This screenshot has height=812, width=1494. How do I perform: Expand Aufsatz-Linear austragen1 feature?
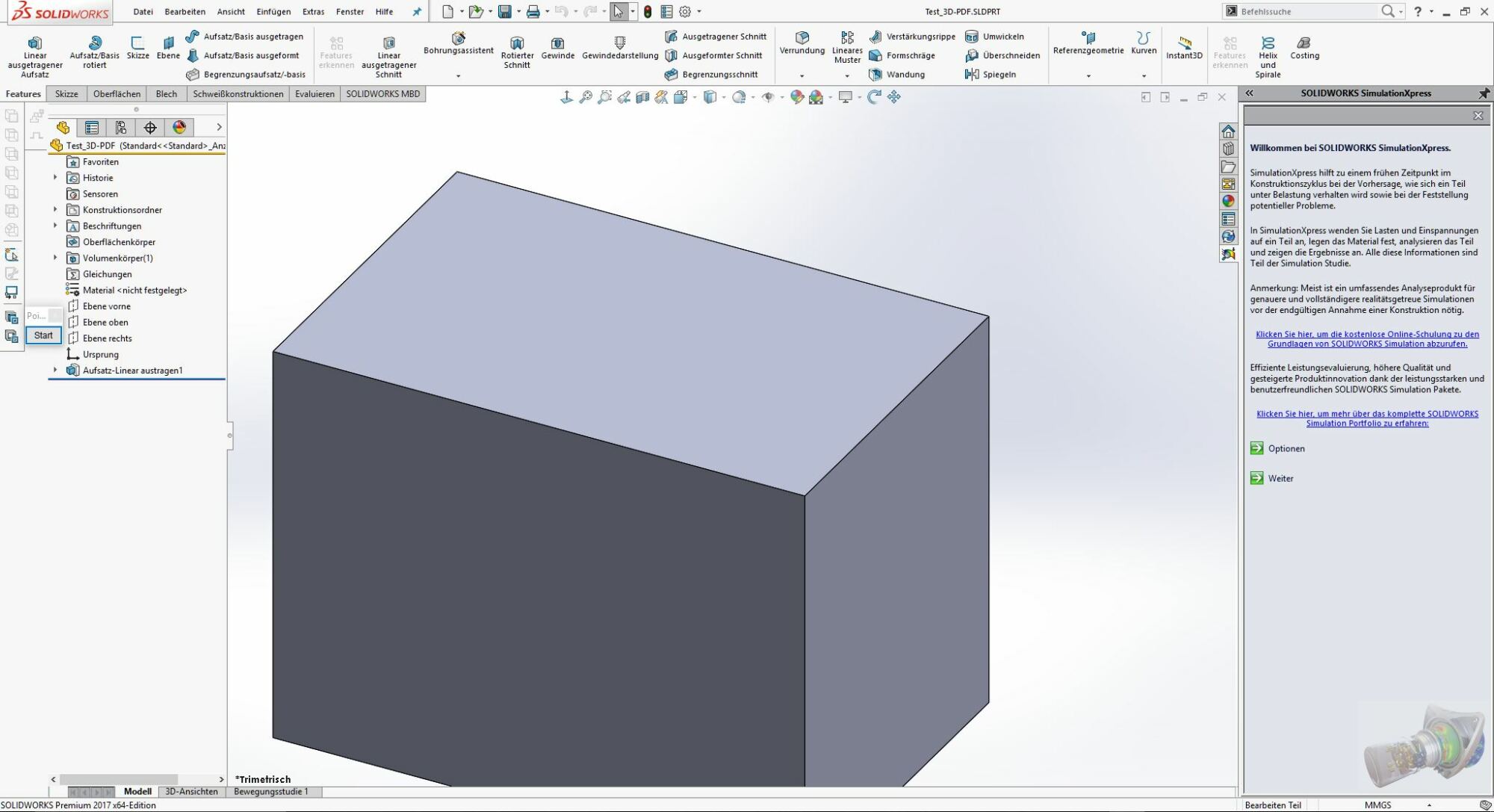point(55,371)
